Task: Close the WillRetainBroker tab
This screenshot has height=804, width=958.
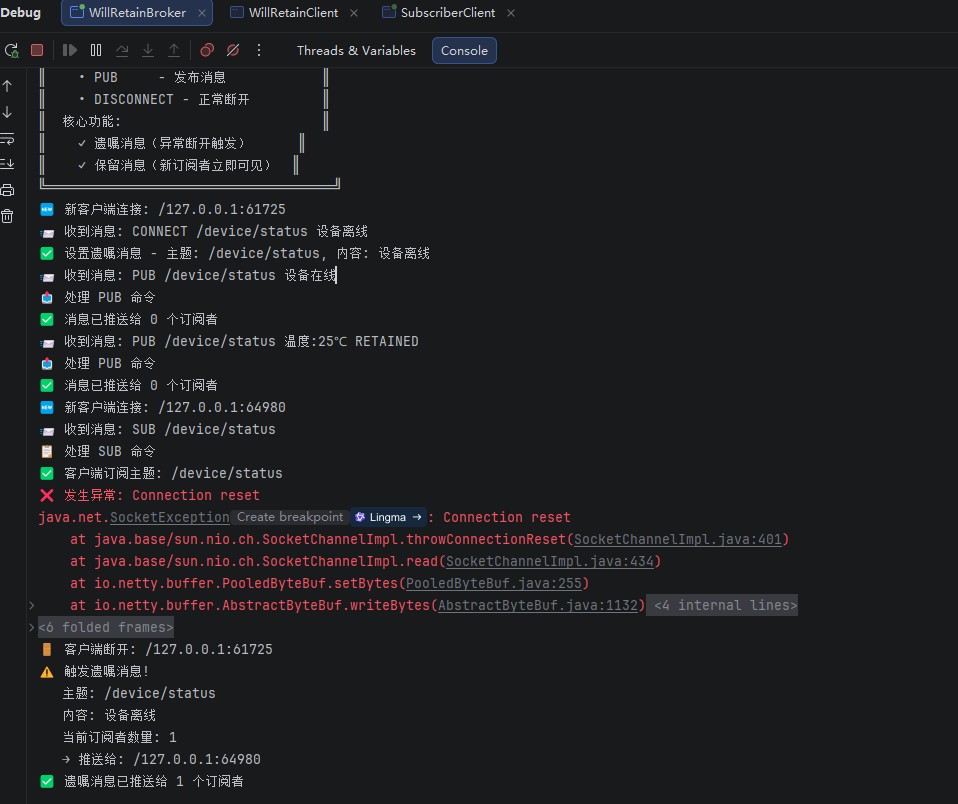Action: coord(202,13)
